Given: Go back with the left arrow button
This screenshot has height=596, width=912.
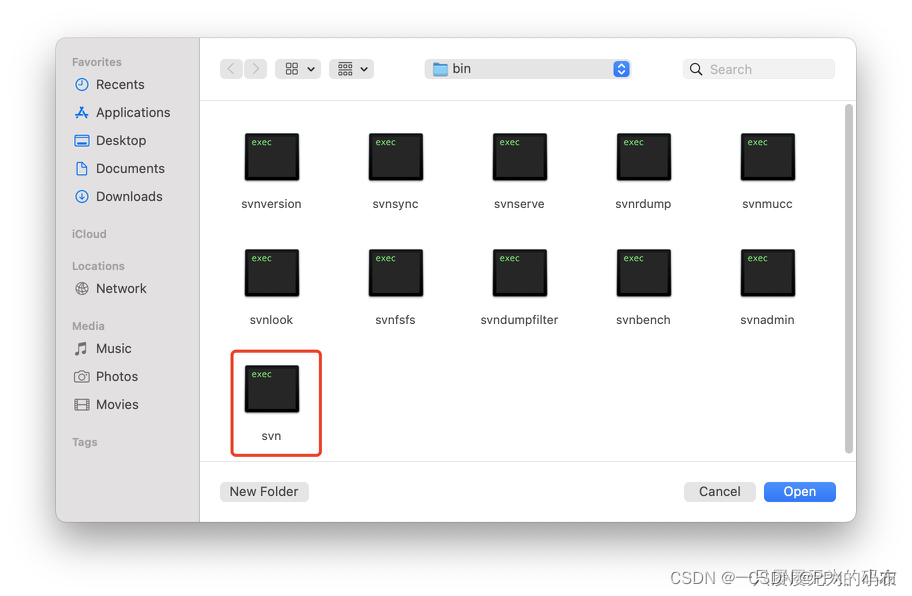Looking at the screenshot, I should click(x=231, y=69).
